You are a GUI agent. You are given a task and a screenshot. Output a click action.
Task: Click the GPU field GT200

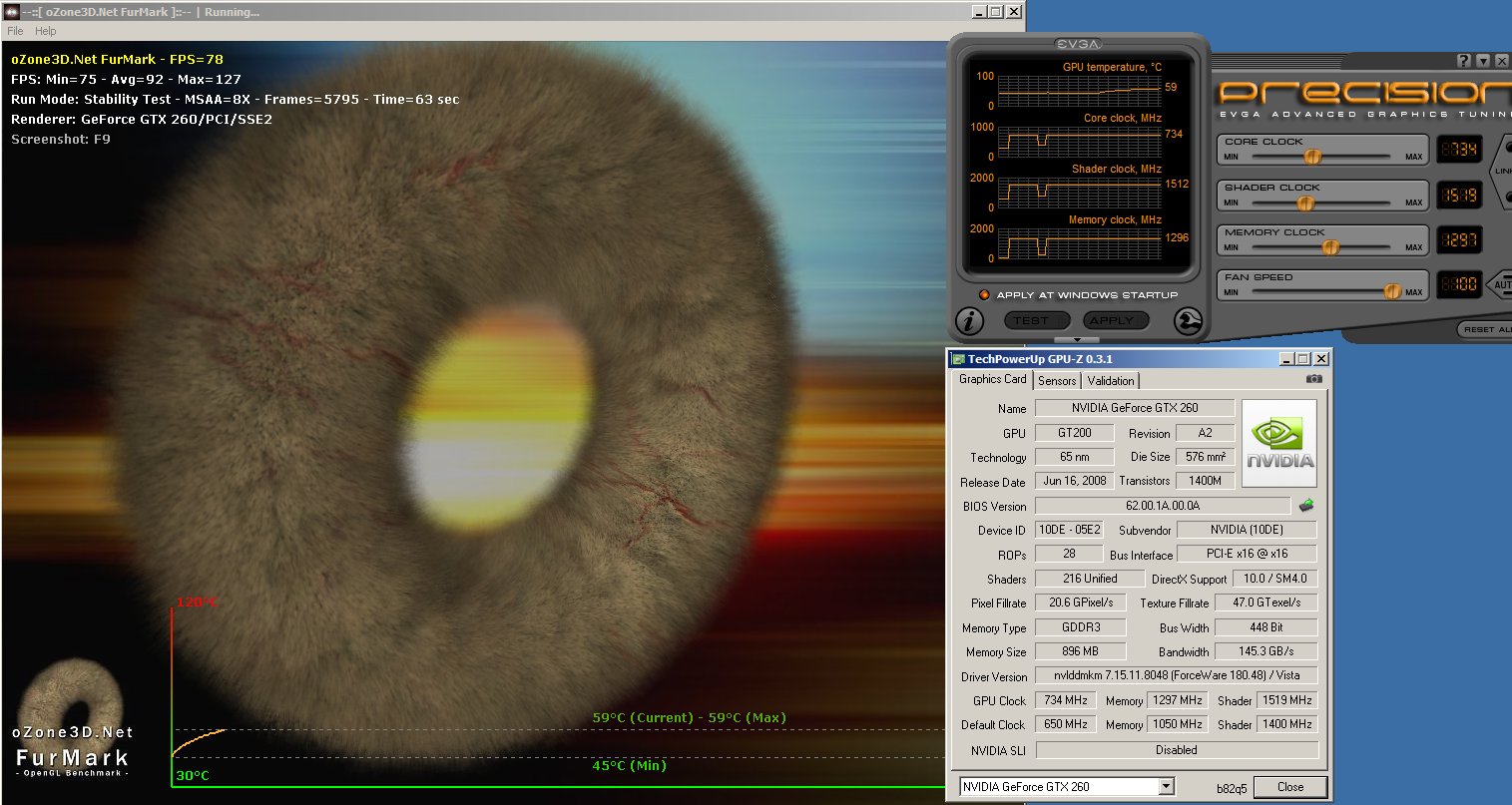point(1074,433)
